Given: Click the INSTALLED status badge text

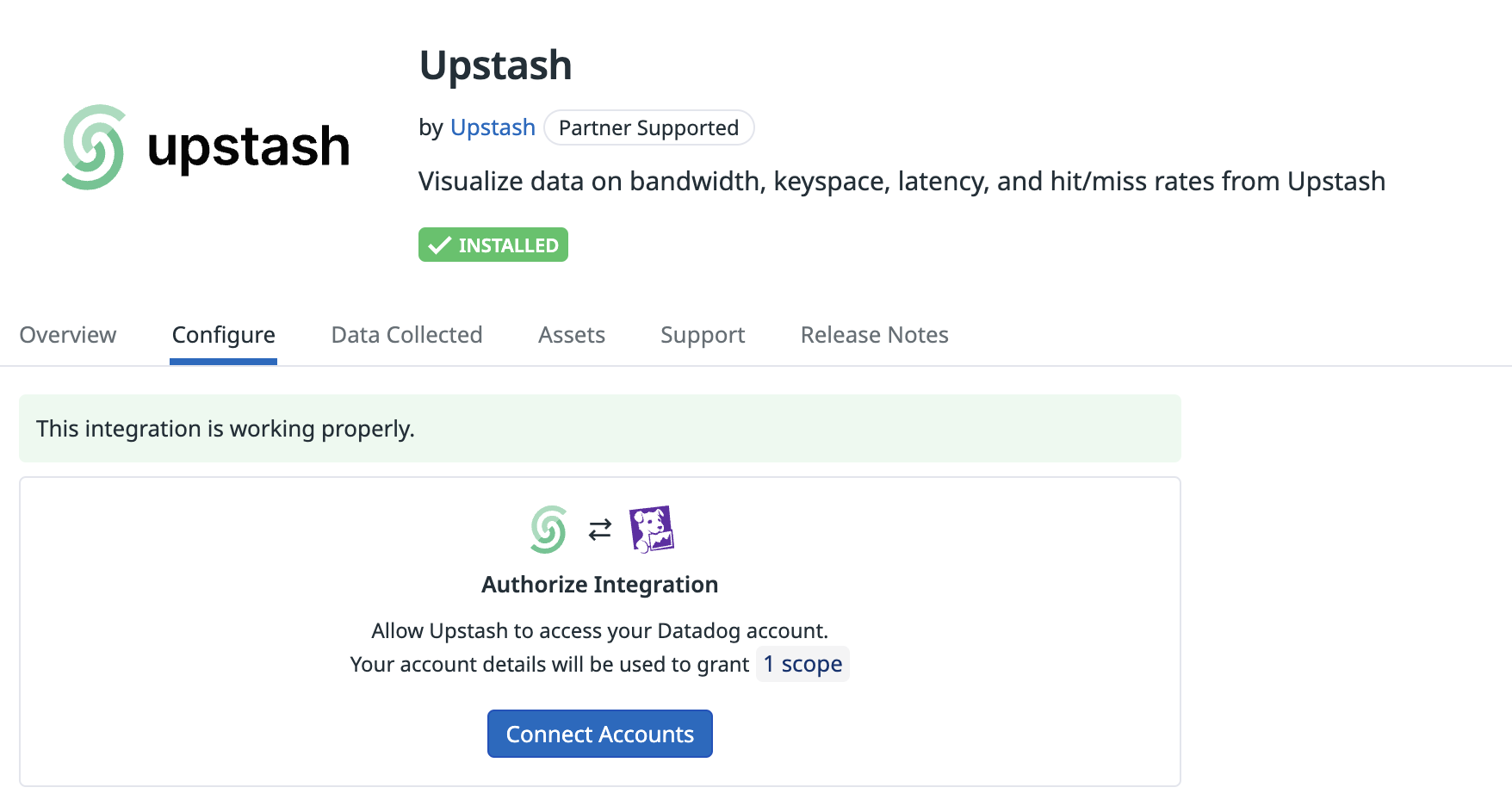Looking at the screenshot, I should 508,245.
